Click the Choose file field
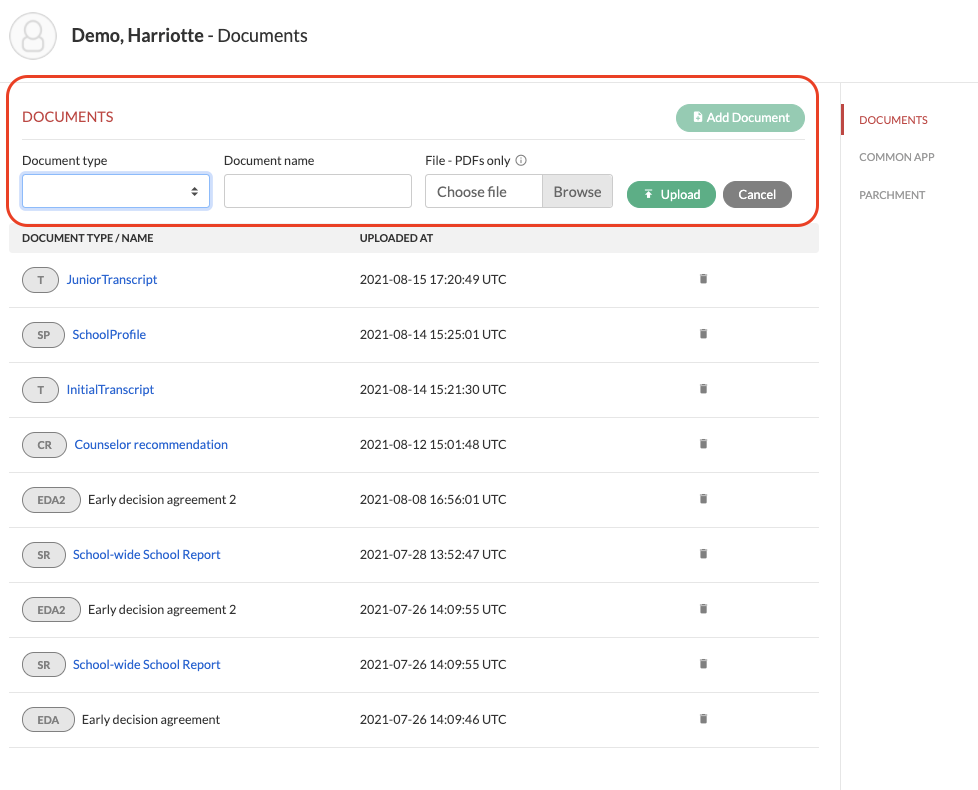Screen dimensions: 978x790 483,191
